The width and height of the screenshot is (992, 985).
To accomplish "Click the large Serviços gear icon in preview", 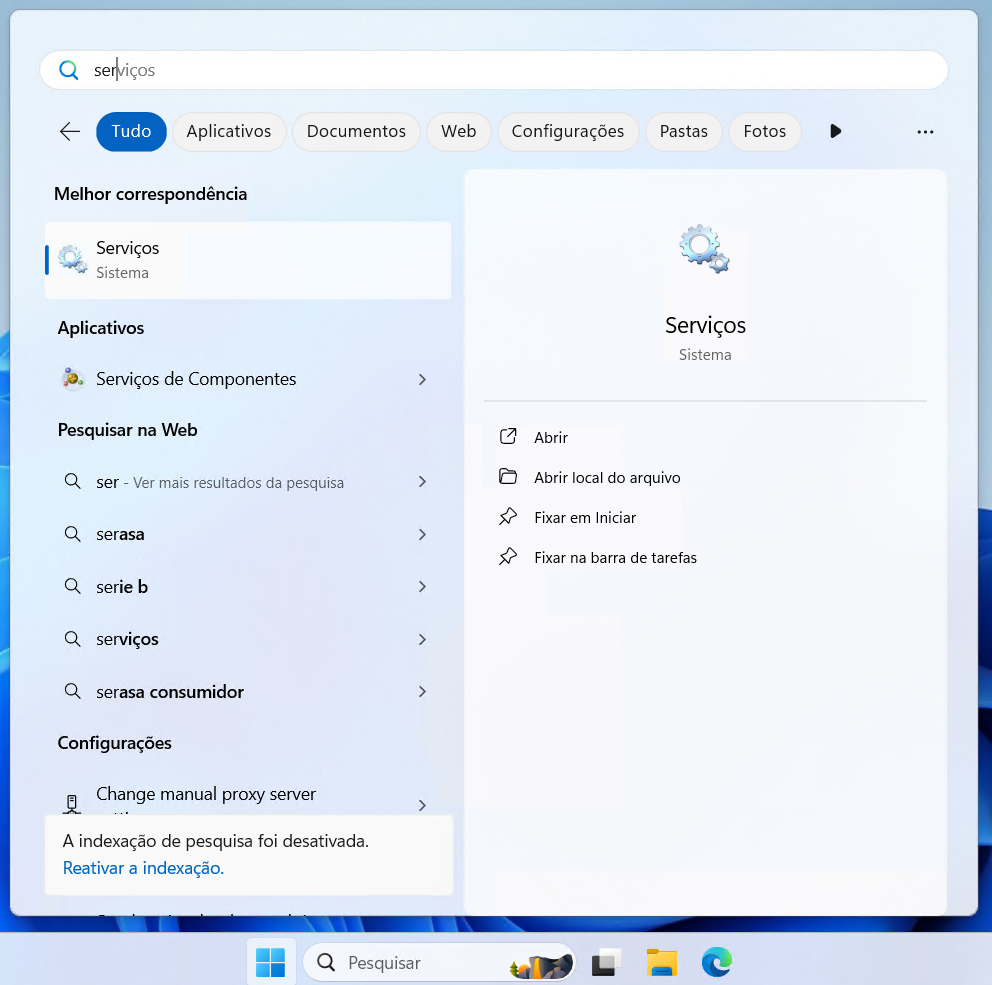I will tap(704, 249).
